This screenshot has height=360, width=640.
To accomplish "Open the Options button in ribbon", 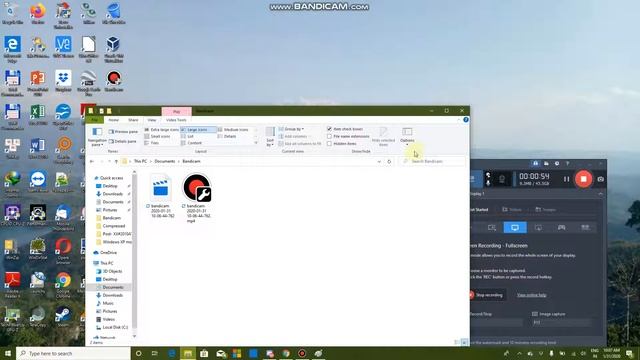I will pos(407,136).
